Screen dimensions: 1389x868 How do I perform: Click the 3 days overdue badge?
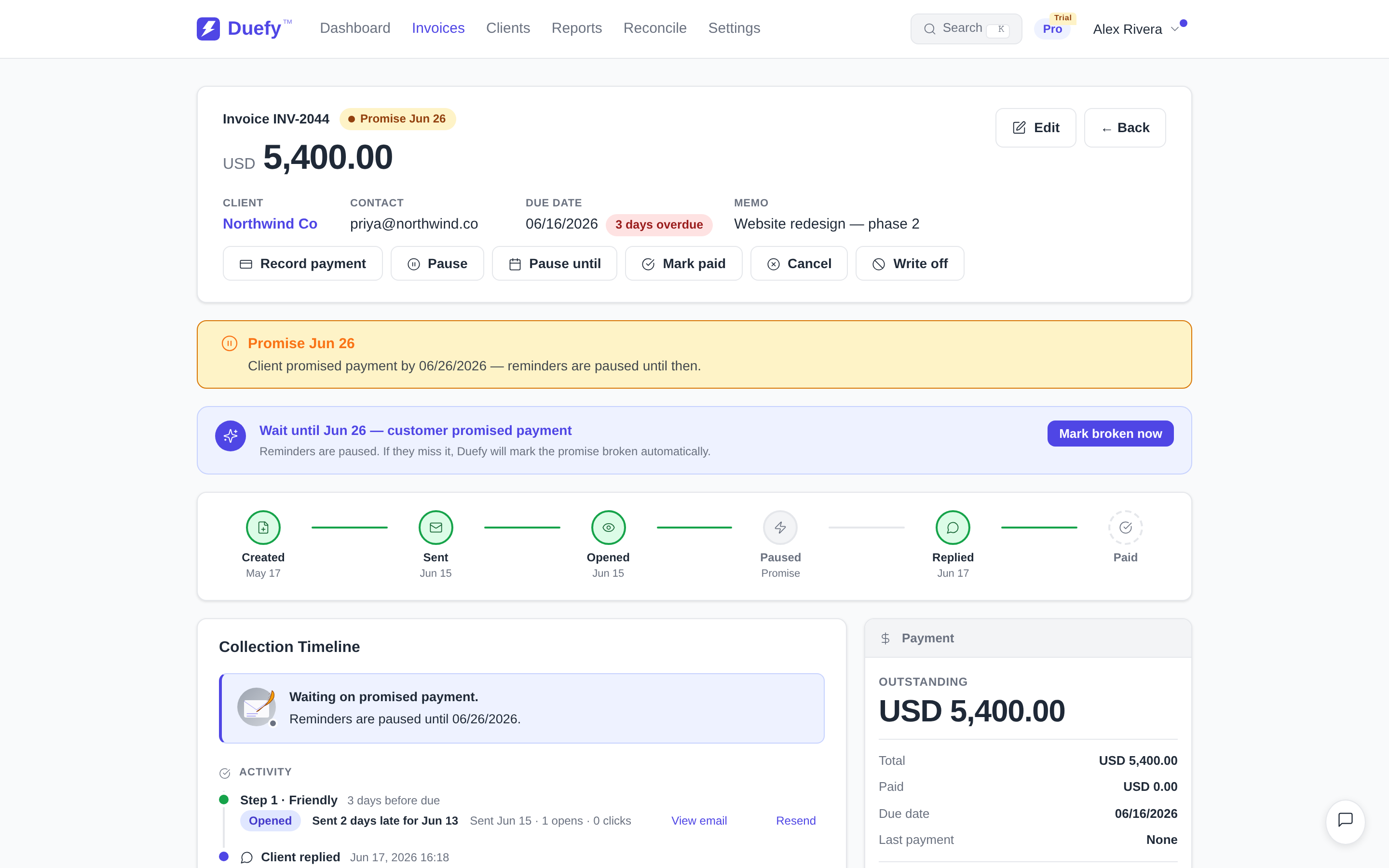point(659,224)
